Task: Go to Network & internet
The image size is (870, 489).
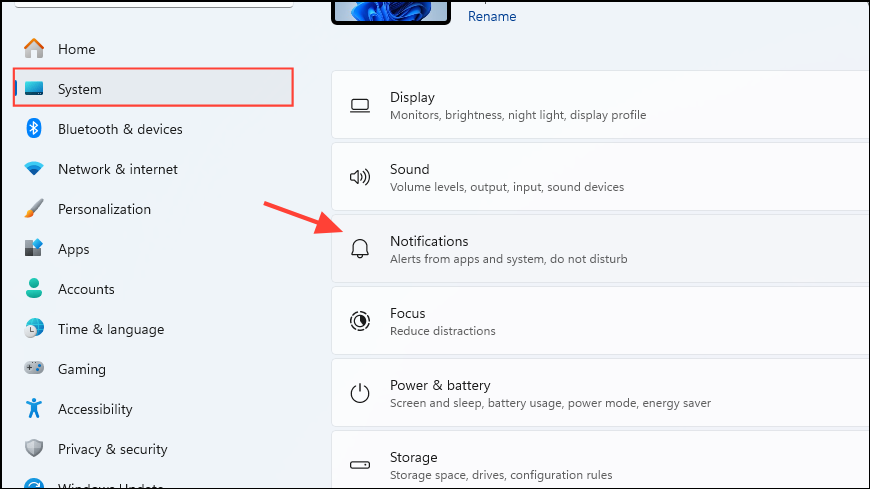Action: (153, 169)
